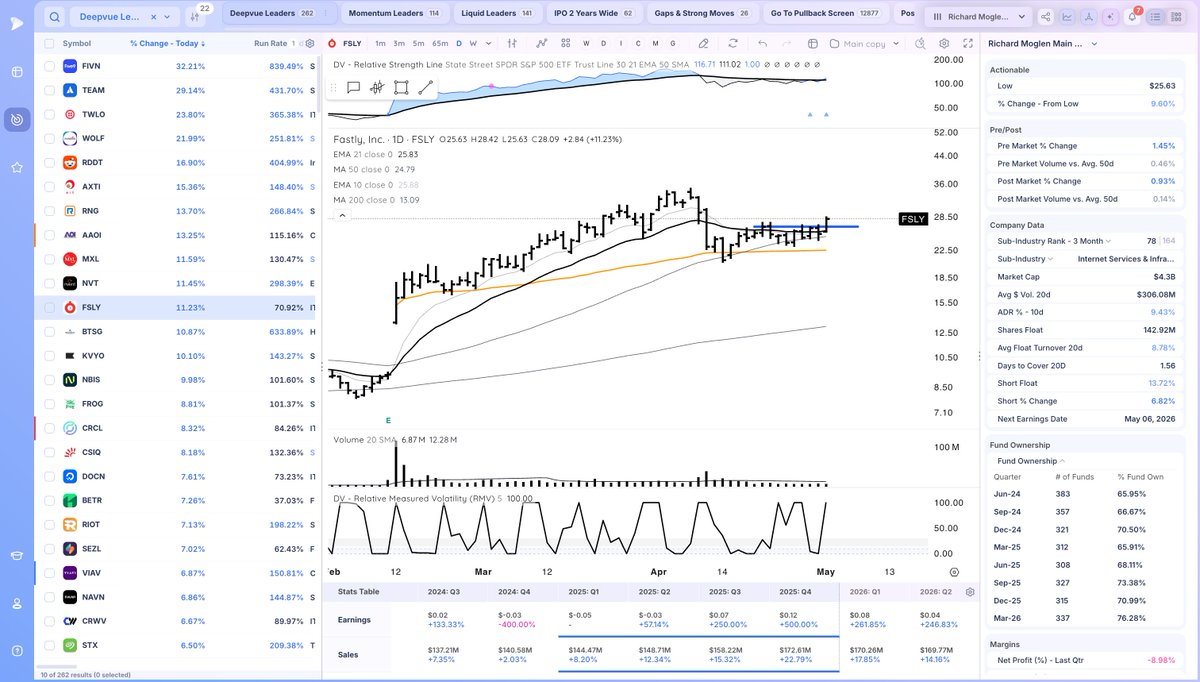
Task: Open Stats Table settings gear
Action: coord(969,592)
